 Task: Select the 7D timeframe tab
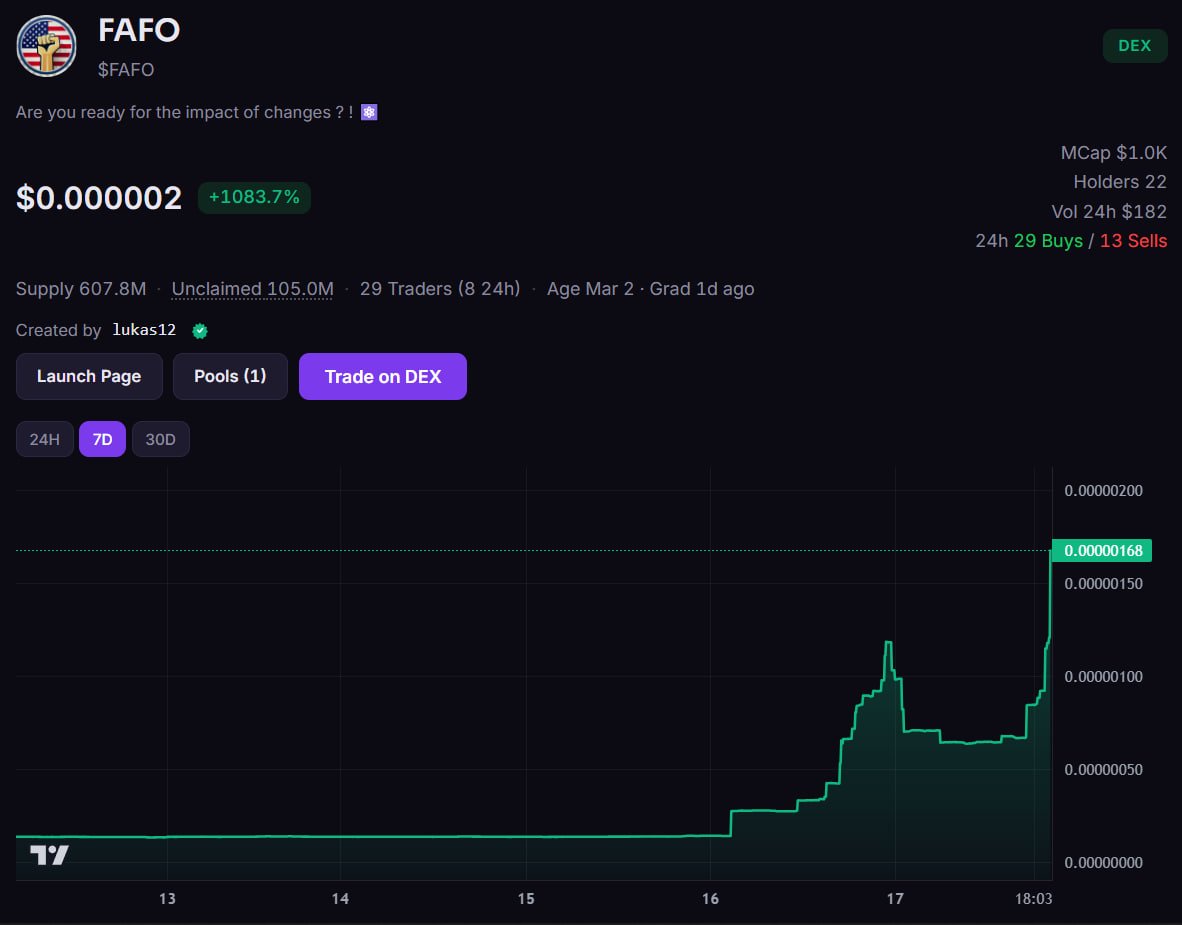tap(103, 439)
